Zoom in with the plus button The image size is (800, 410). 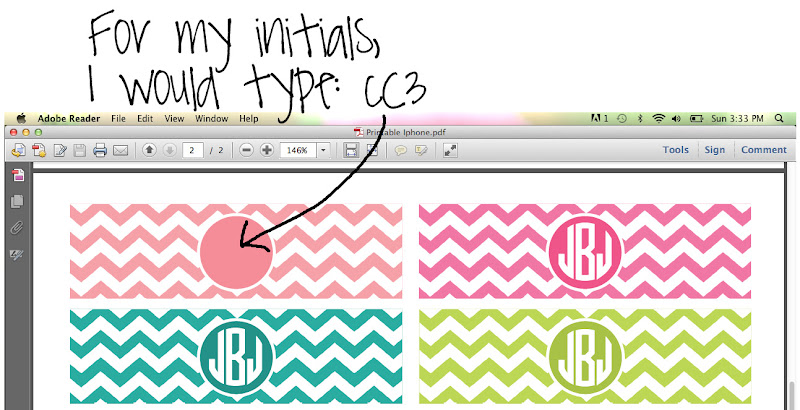pos(267,150)
